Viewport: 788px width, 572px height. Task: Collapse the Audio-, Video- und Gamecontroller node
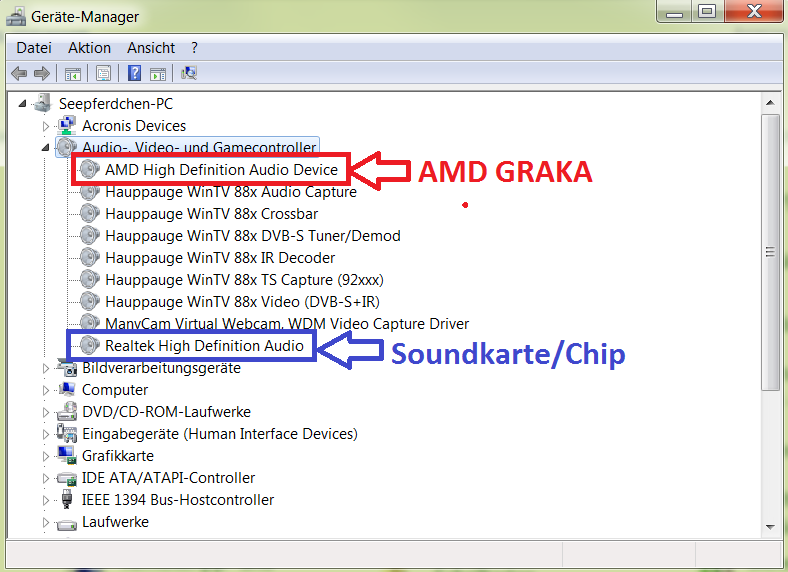tap(46, 148)
